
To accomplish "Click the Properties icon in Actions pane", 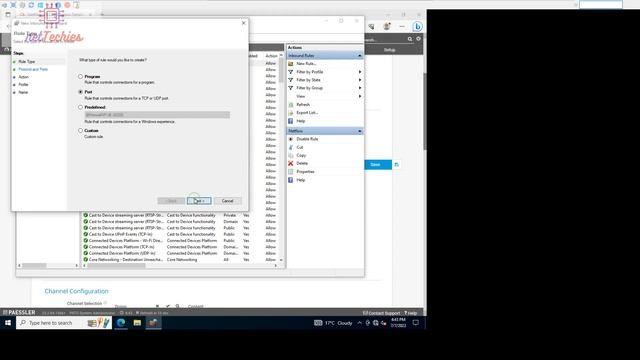I will (x=291, y=172).
